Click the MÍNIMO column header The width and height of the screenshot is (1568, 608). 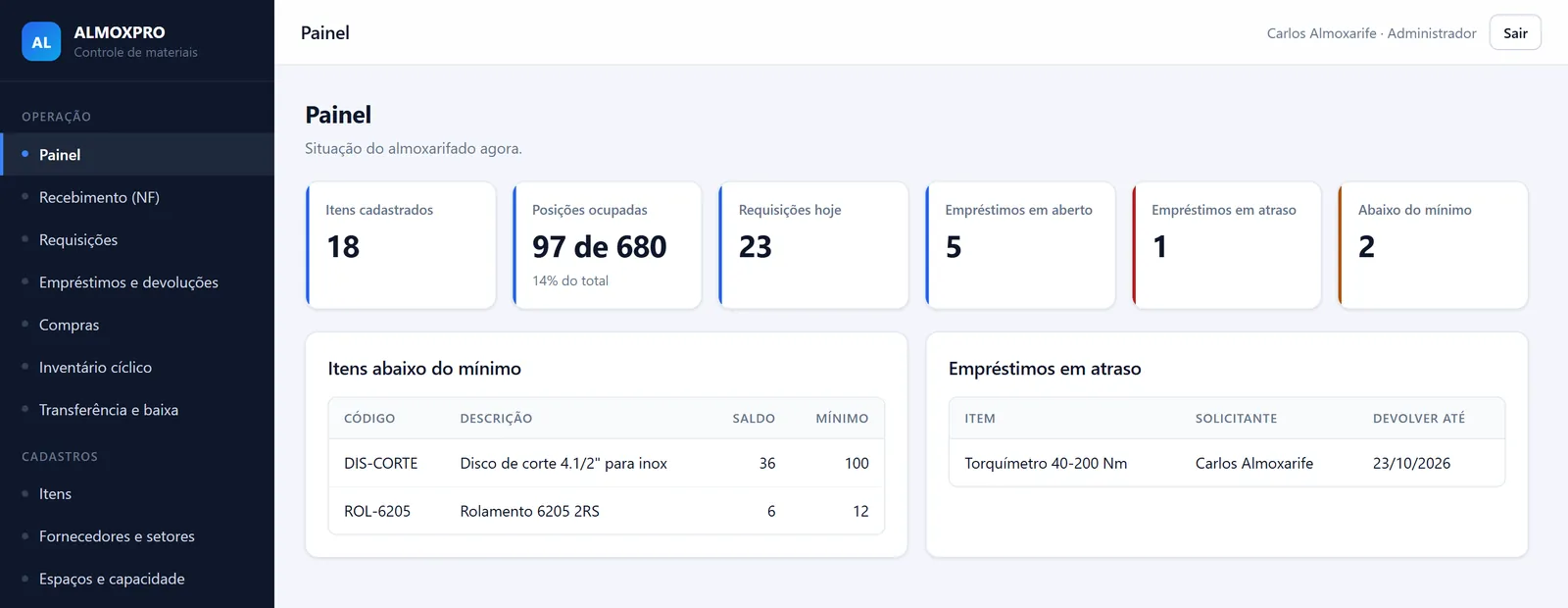point(842,418)
